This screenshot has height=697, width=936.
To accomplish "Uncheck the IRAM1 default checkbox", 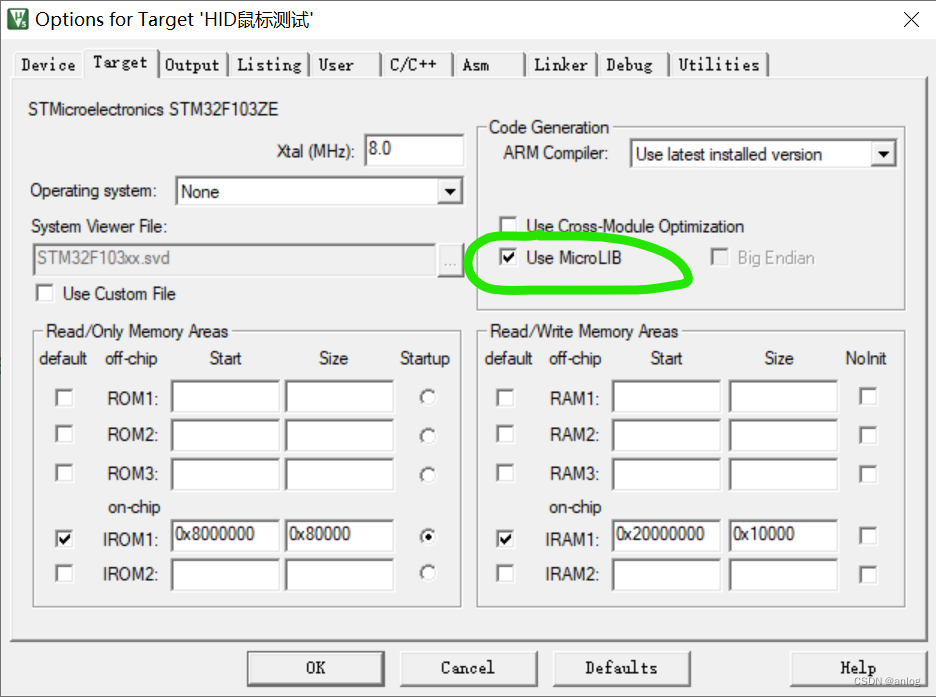I will tap(505, 538).
